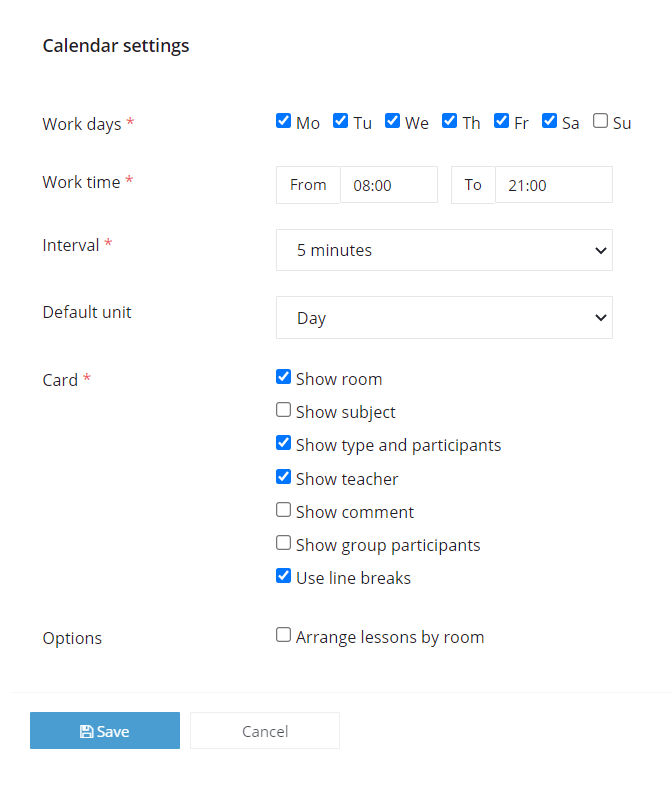The height and width of the screenshot is (798, 672).
Task: Uncheck the Fr work day checkbox
Action: click(501, 121)
